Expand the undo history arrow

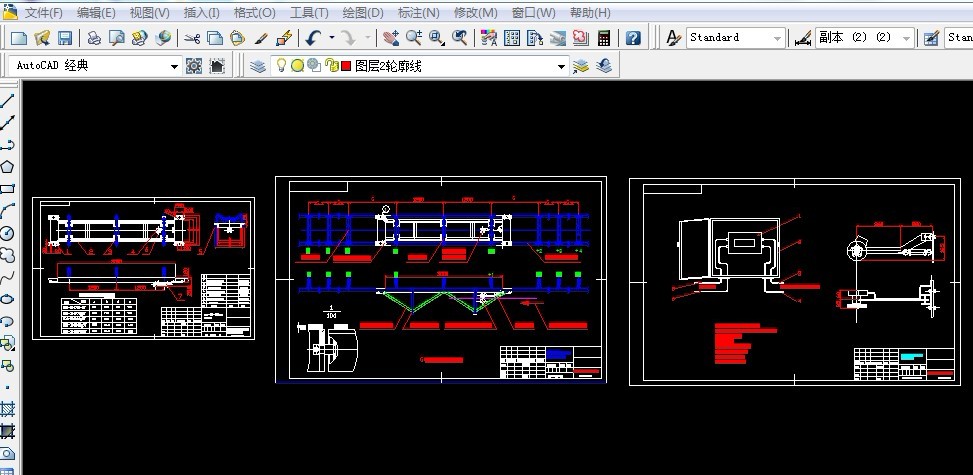coord(331,38)
